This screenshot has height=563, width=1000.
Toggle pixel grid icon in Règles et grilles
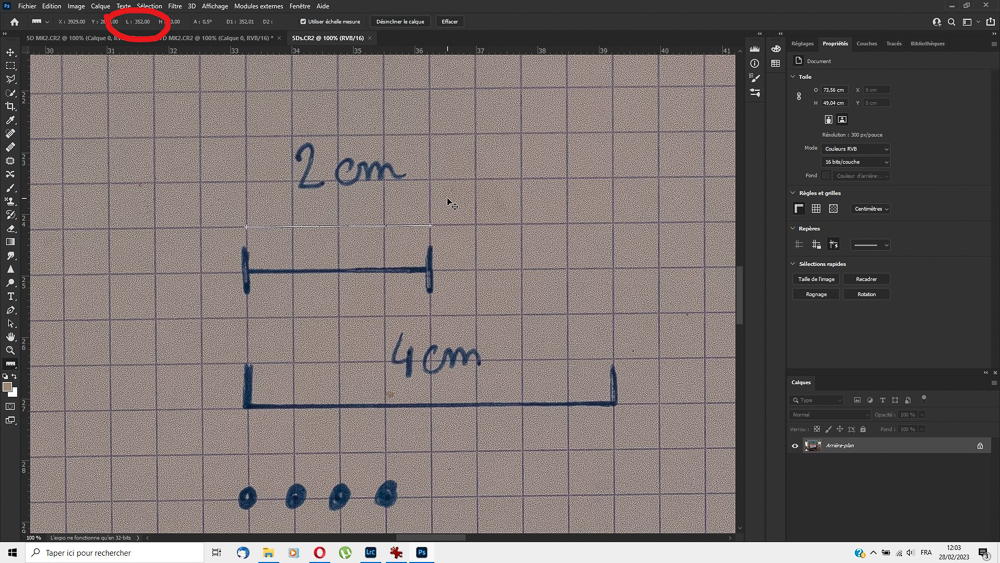pos(834,208)
